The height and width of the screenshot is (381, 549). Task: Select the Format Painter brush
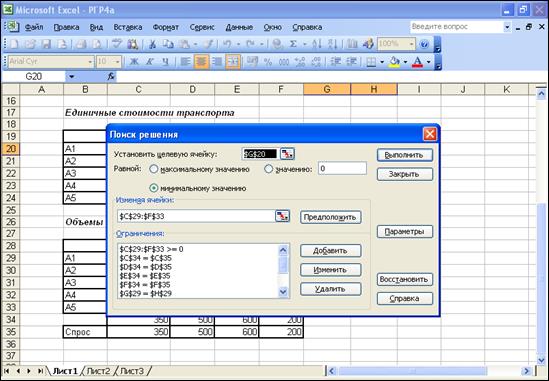point(209,44)
